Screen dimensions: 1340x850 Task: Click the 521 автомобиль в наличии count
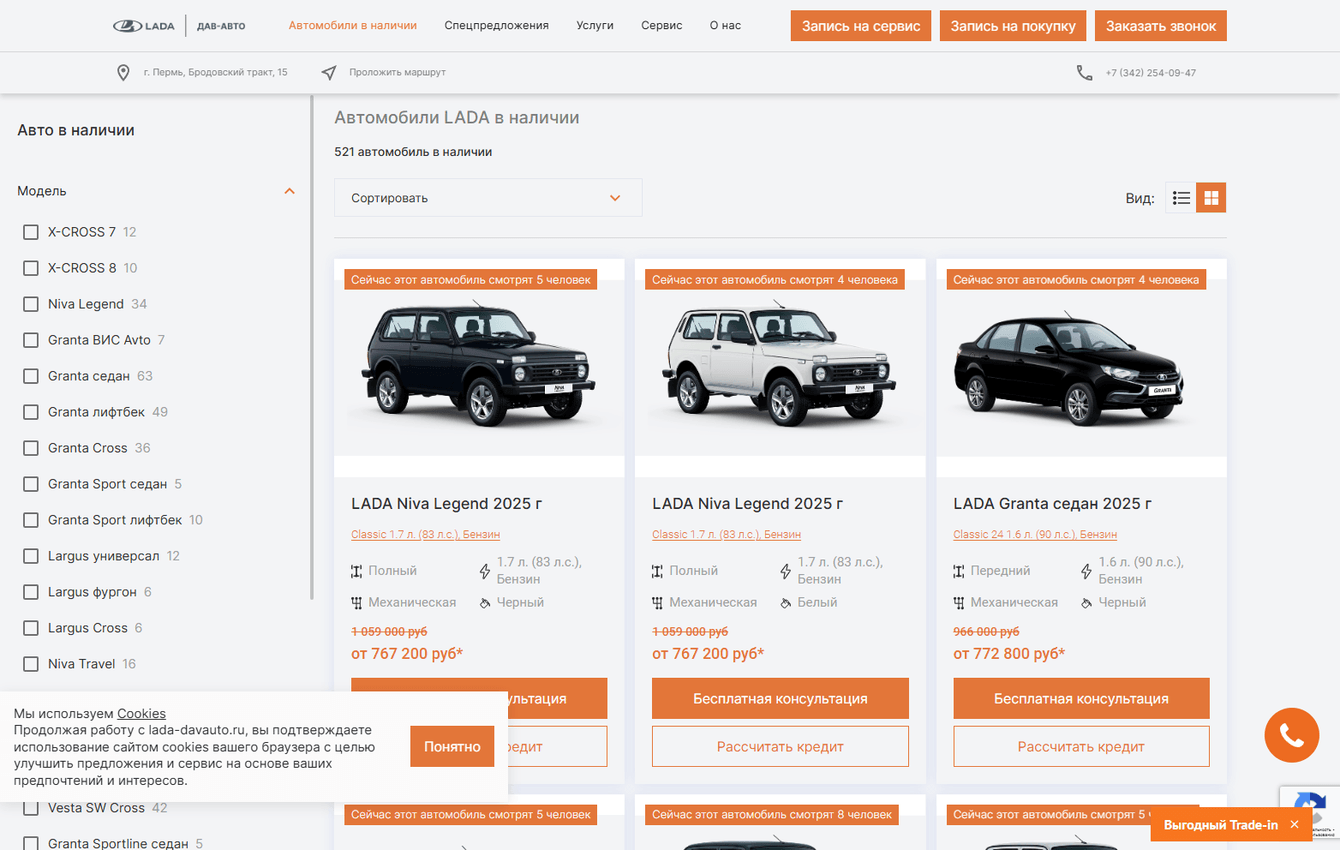tap(413, 152)
